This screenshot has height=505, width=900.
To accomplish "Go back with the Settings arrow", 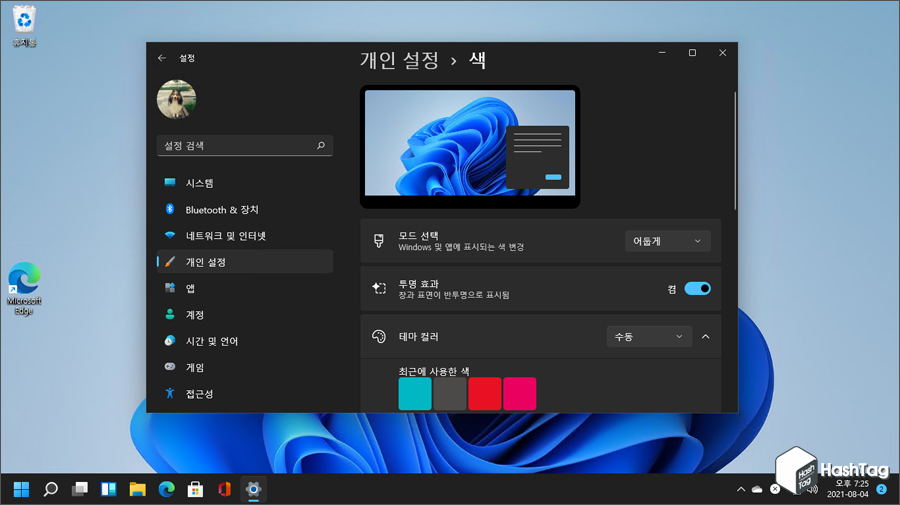I will (162, 58).
